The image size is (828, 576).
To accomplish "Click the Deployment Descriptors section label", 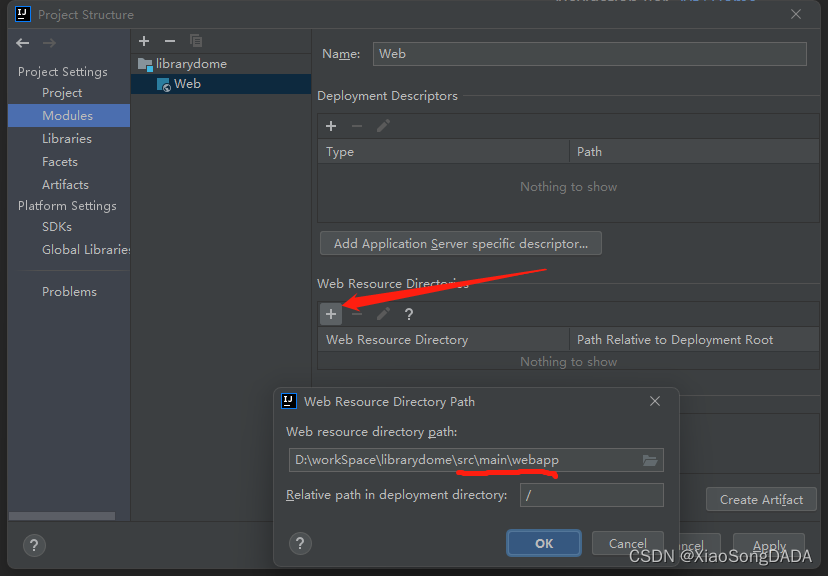I will 387,96.
